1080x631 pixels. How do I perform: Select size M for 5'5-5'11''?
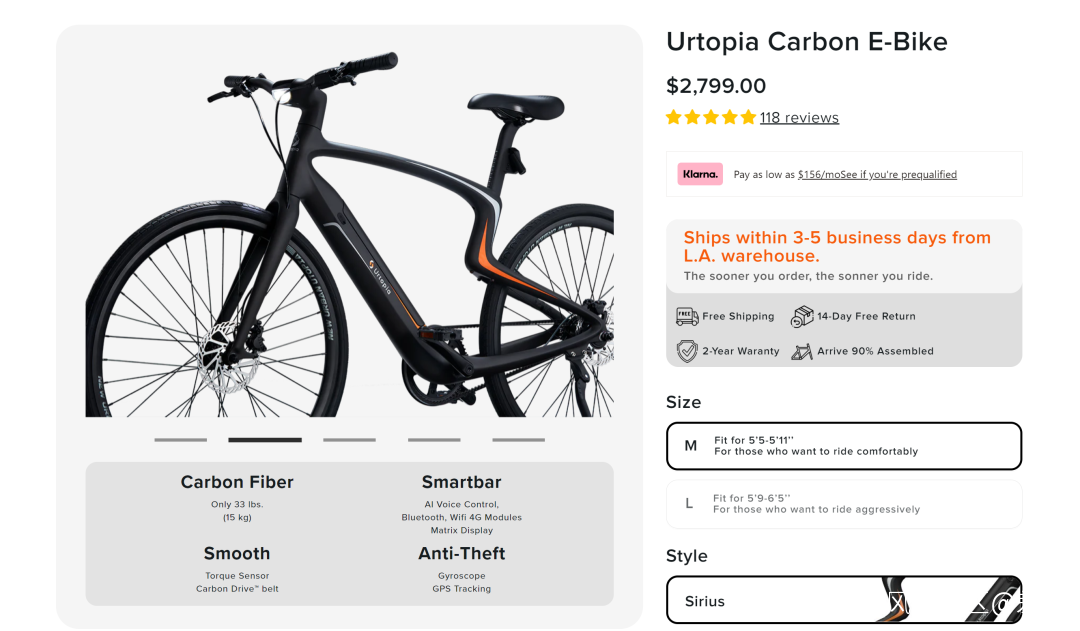pyautogui.click(x=844, y=446)
